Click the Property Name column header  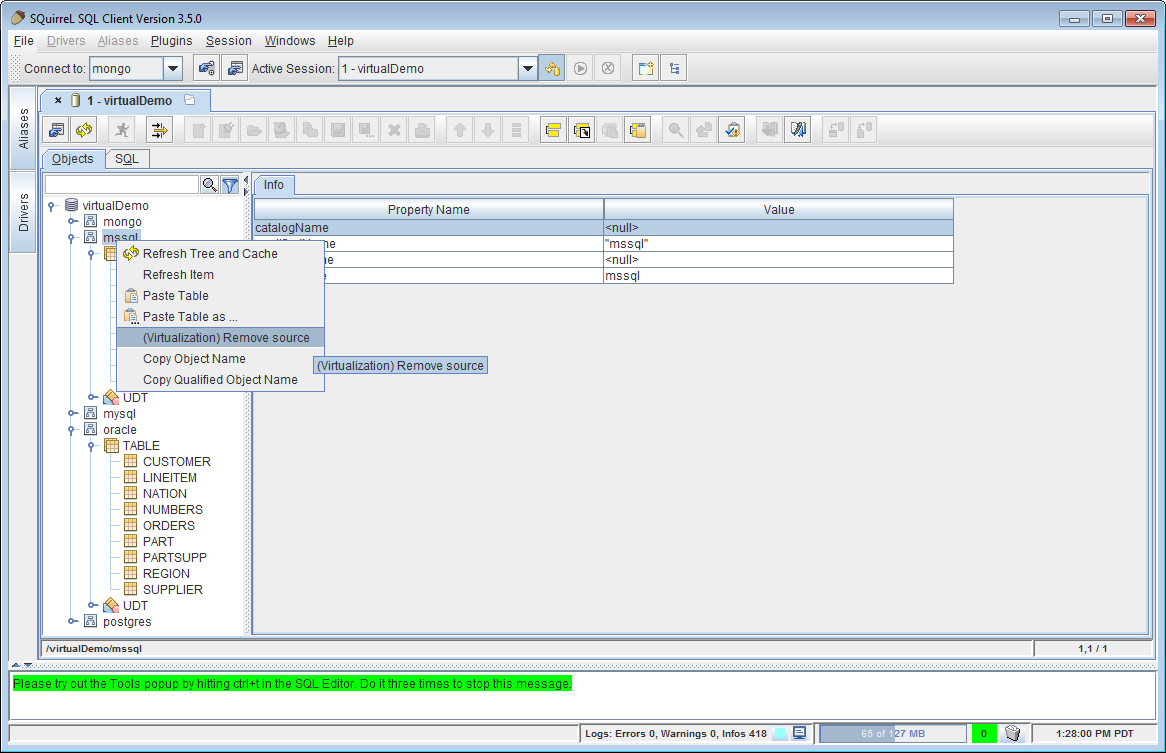click(428, 210)
